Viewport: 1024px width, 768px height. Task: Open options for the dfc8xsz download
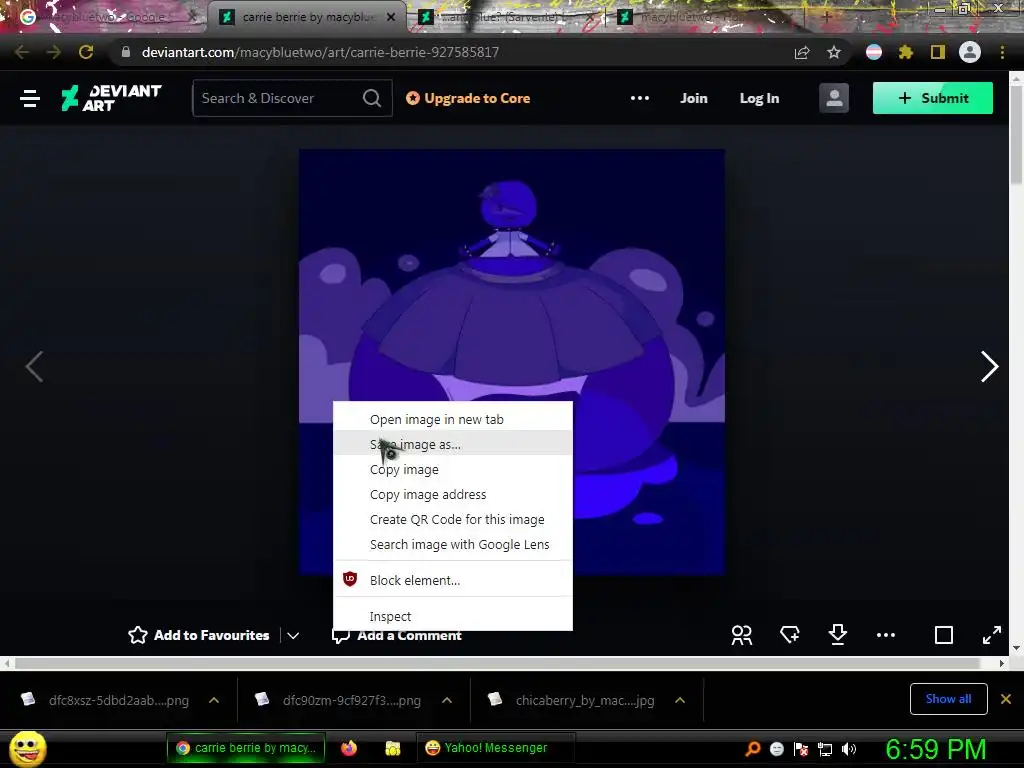pyautogui.click(x=214, y=700)
